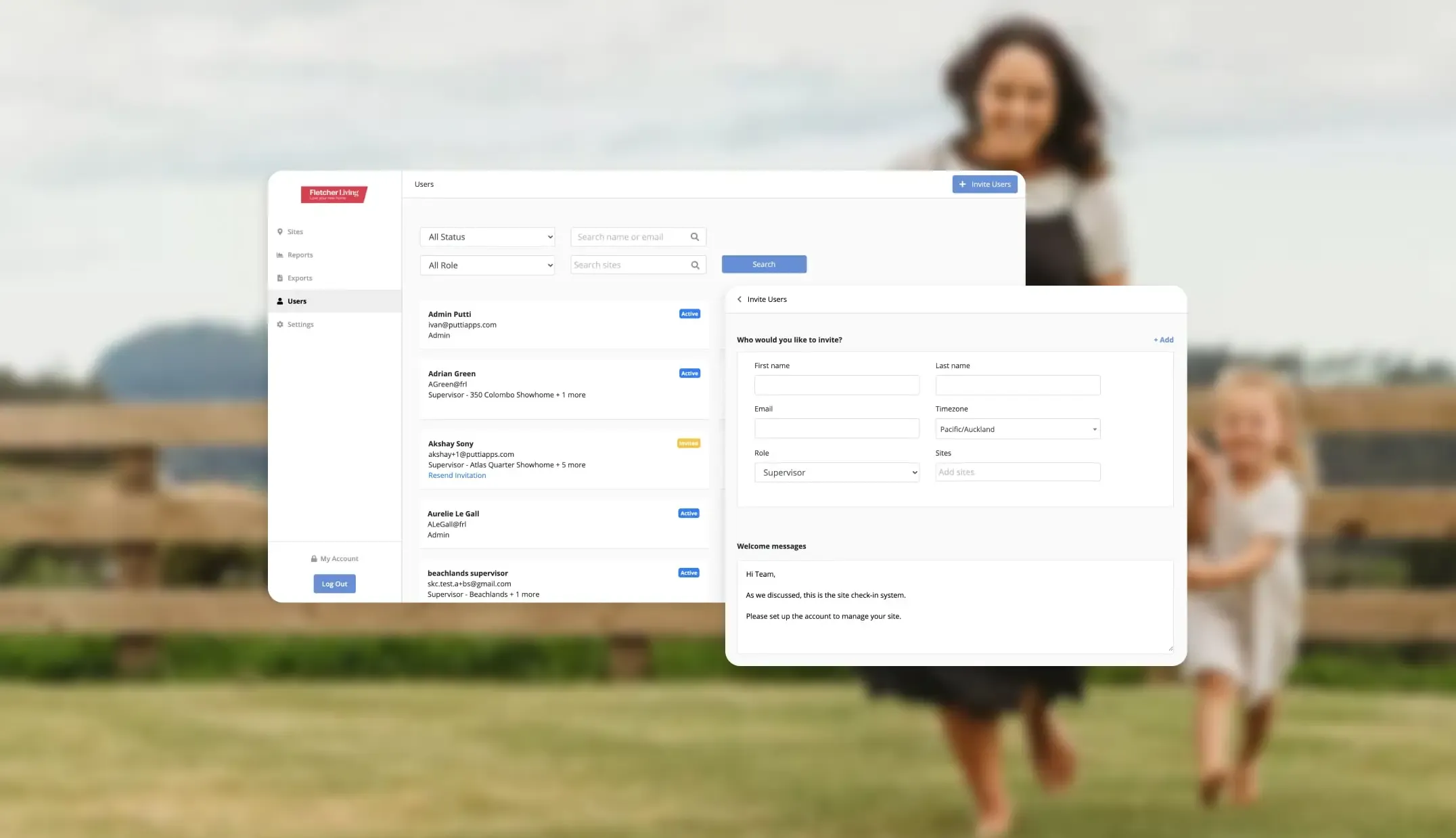Click the Log Out button
Screen dimensions: 1456x838
click(x=334, y=583)
